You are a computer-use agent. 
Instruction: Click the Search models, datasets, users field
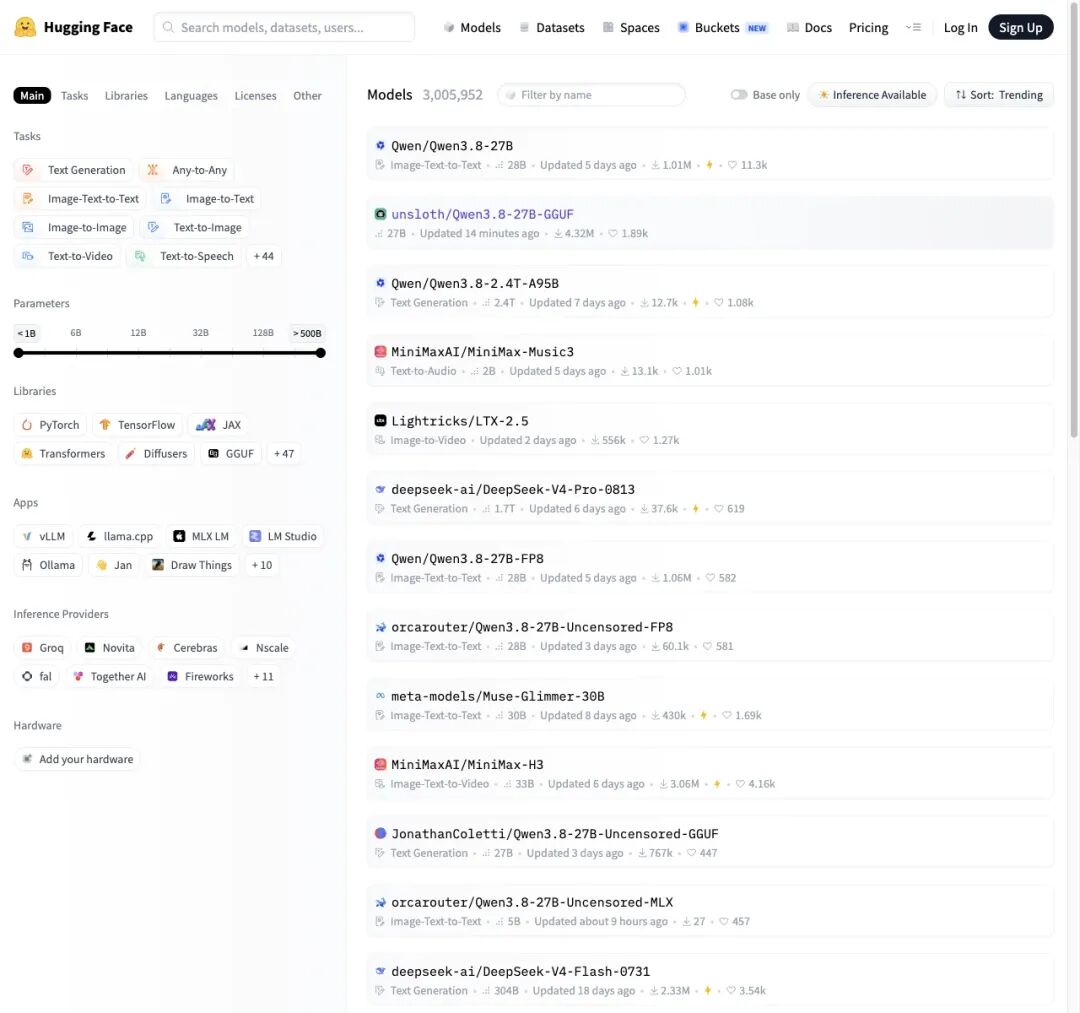click(284, 28)
